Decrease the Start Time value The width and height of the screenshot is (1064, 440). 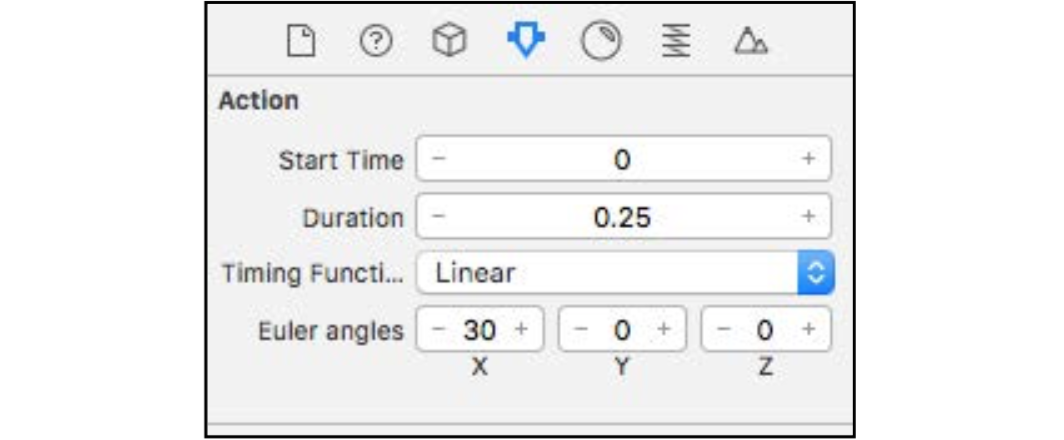click(439, 159)
